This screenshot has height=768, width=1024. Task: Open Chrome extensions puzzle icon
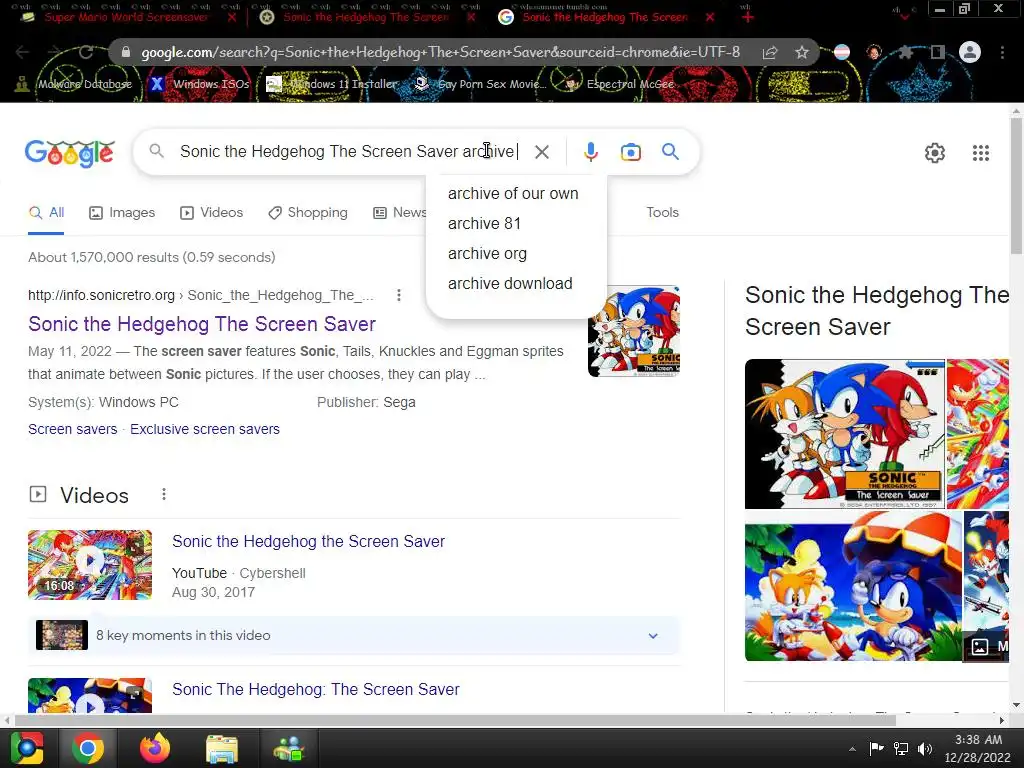coord(905,52)
